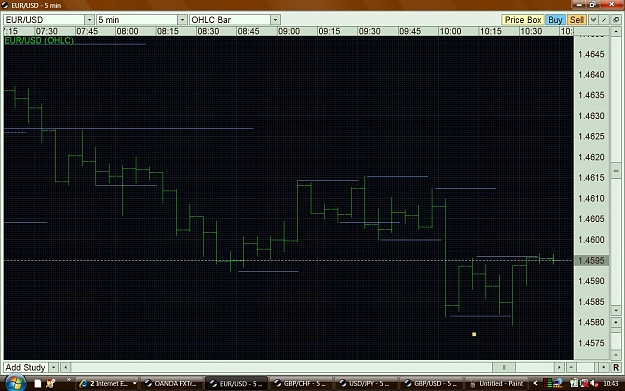Click the 10:00 time axis label
Viewport: 625px width, 391px height.
(450, 31)
